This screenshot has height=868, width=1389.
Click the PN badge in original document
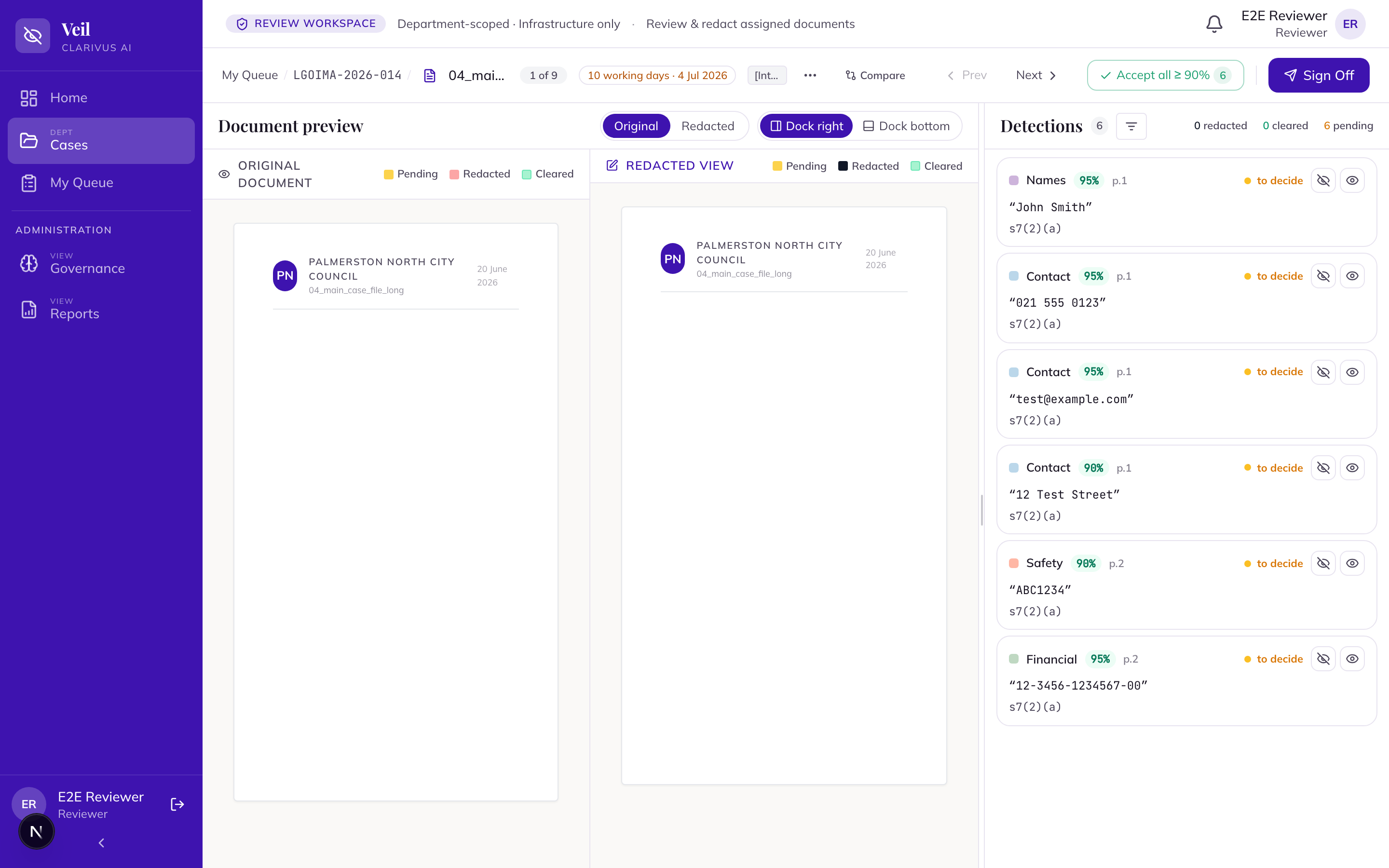point(285,275)
